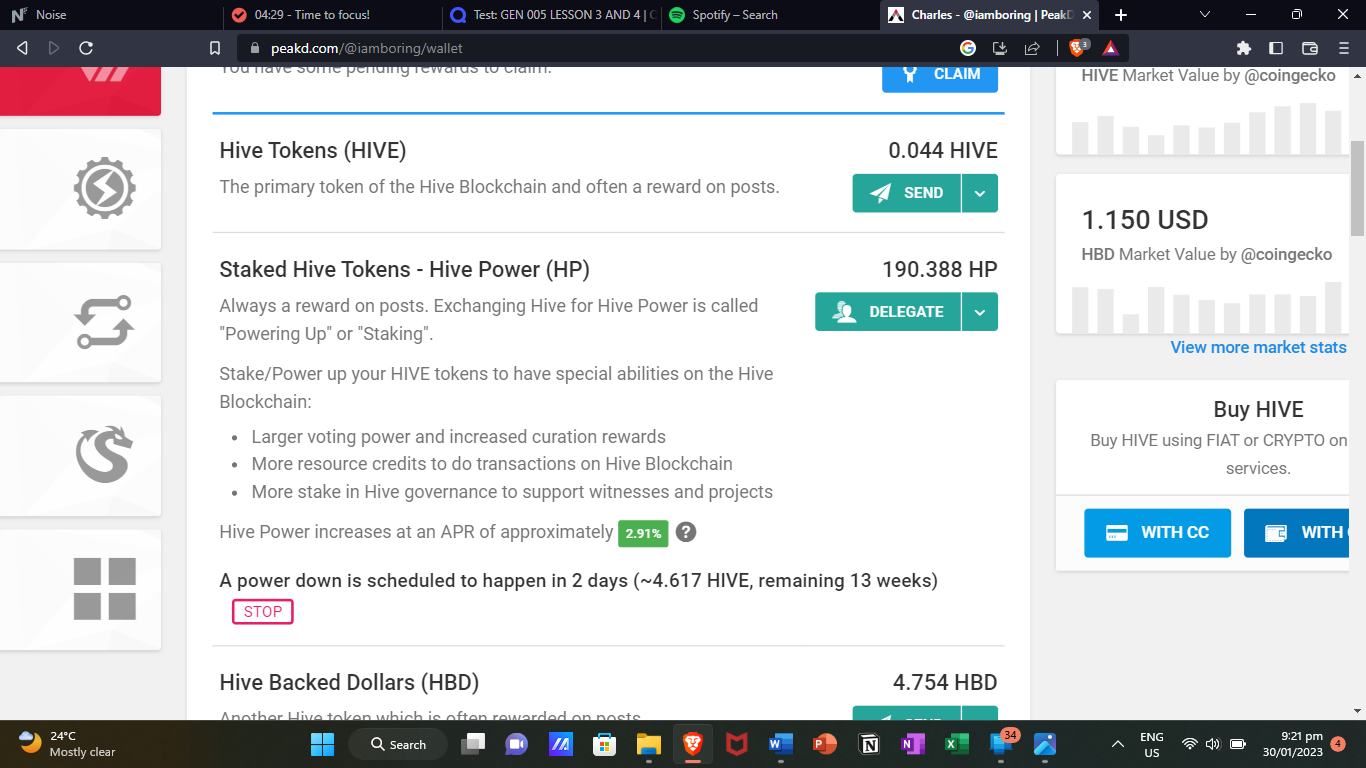Switch to the Test: GEN 005 LESSON tab
This screenshot has height=768, width=1366.
(x=550, y=15)
